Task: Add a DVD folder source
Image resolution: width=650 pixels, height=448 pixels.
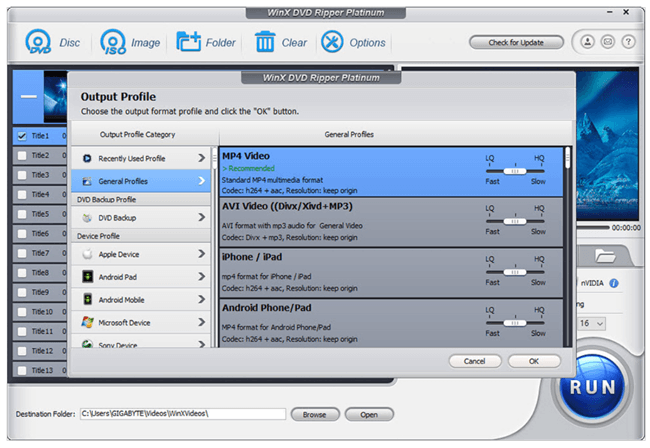Action: pyautogui.click(x=189, y=41)
